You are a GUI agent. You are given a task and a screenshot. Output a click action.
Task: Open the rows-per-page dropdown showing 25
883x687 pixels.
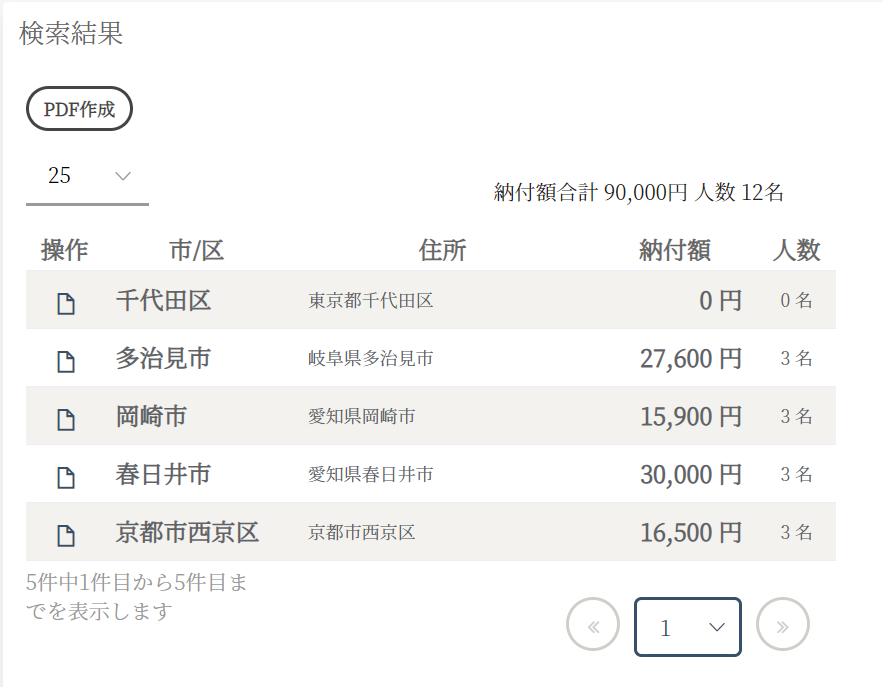pos(87,176)
